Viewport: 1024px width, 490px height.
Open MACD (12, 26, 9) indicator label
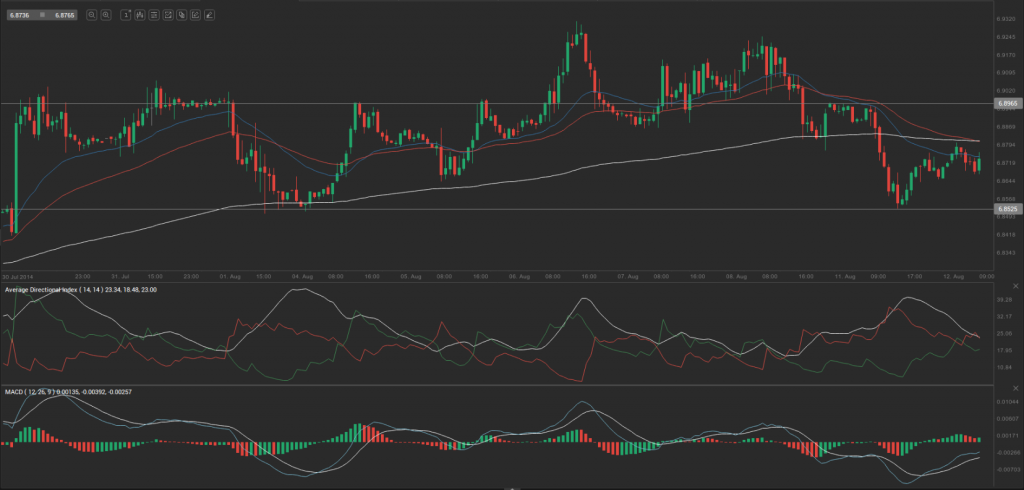click(40, 391)
